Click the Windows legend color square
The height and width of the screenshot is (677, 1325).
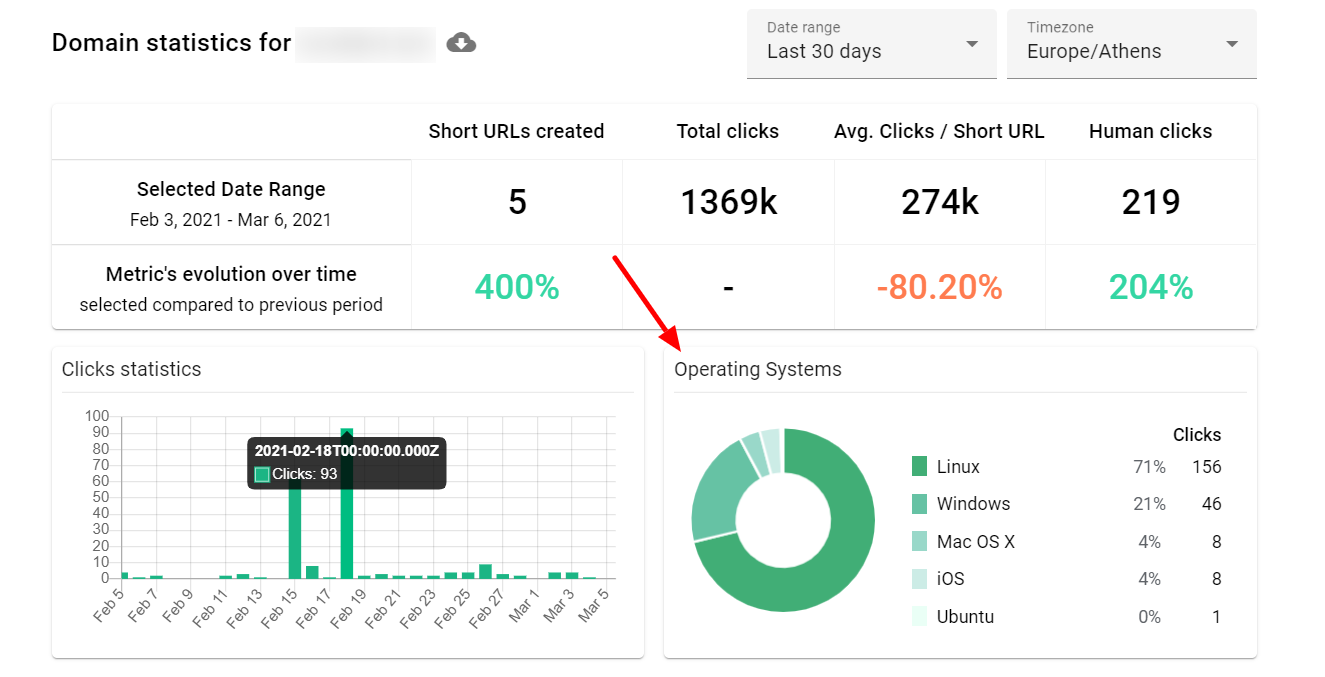tap(921, 503)
